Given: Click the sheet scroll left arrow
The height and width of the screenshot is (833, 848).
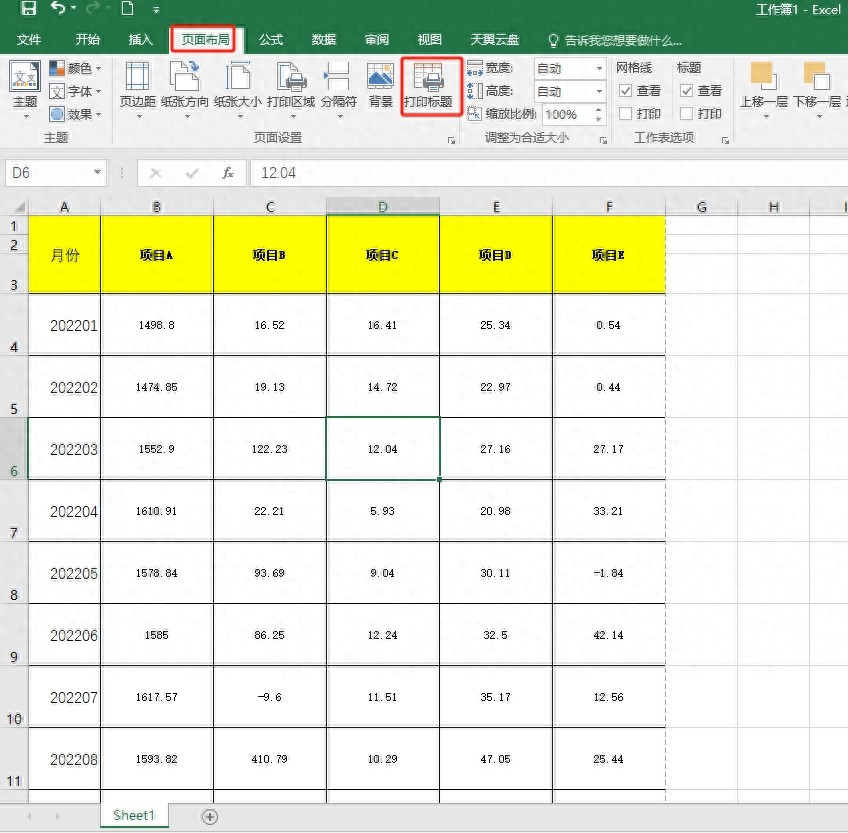Looking at the screenshot, I should [29, 816].
